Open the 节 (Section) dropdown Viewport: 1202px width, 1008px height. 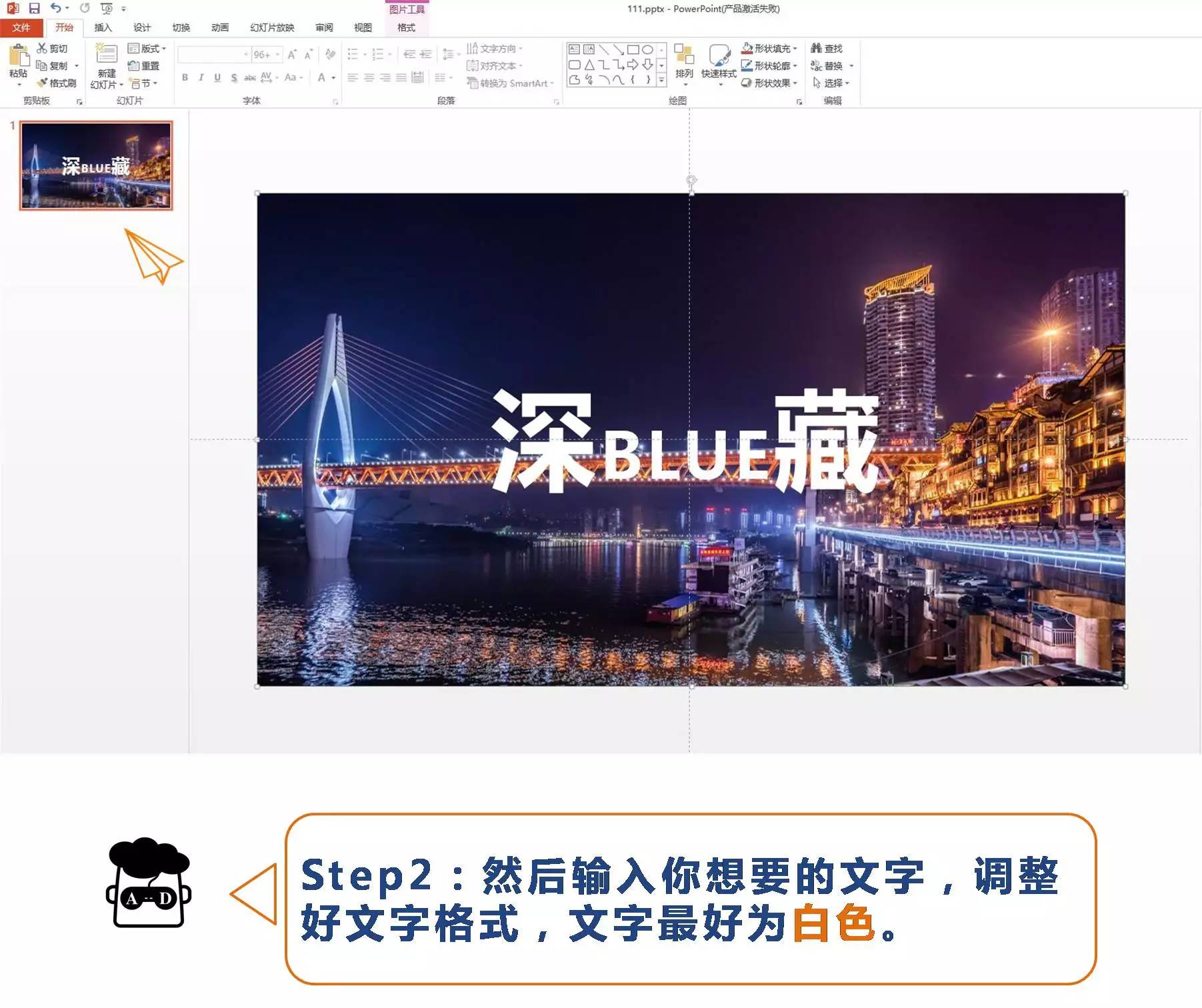click(143, 83)
